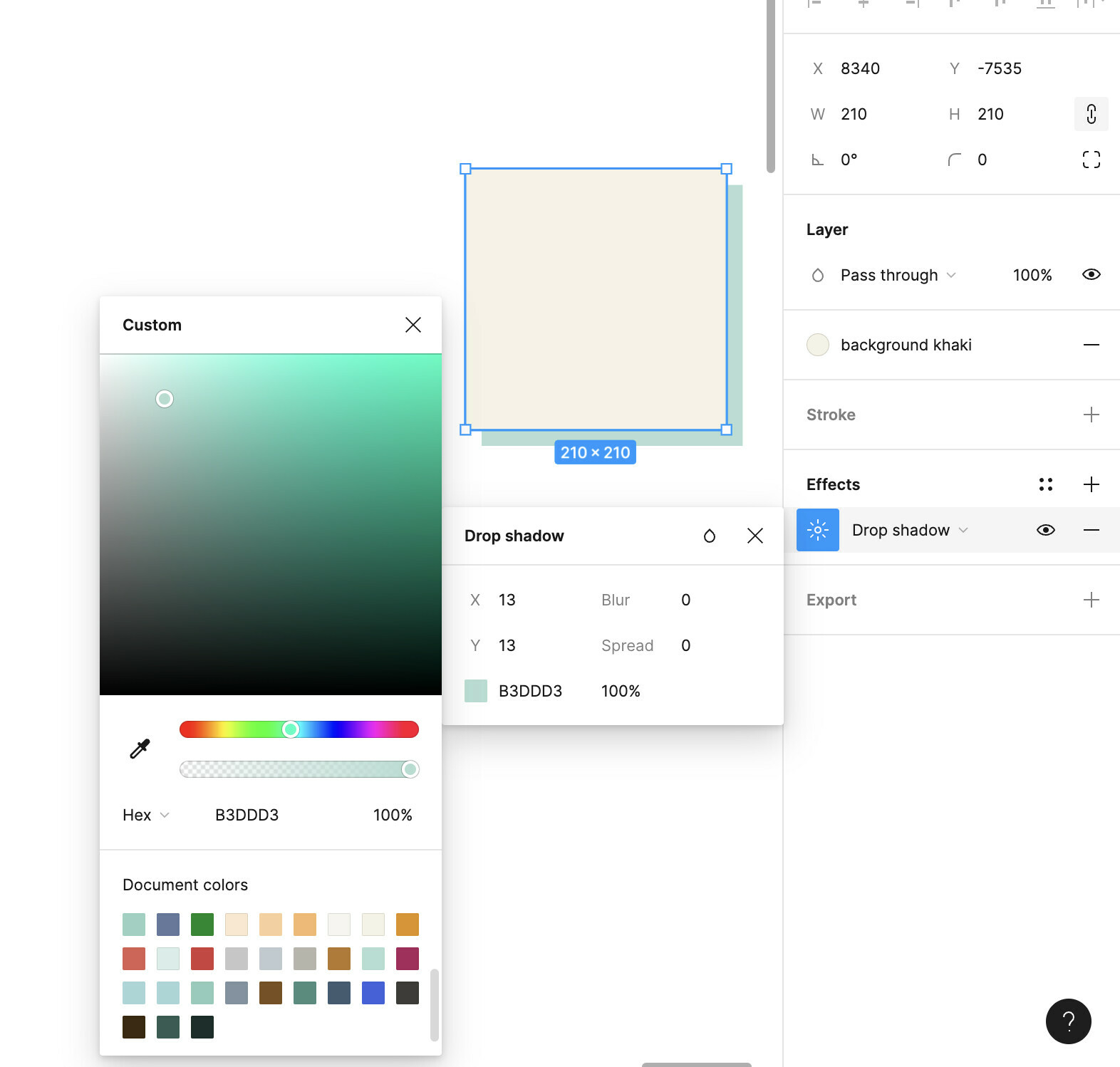Edit the picker opacity 100% field
The height and width of the screenshot is (1067, 1120).
pos(393,815)
